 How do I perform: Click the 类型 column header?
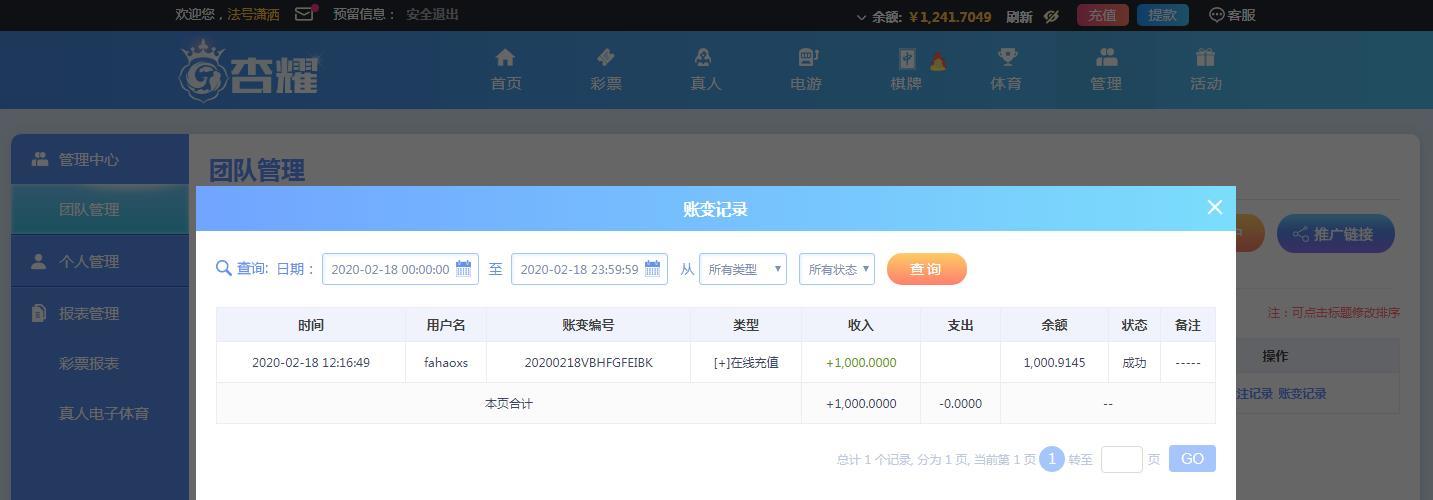(x=746, y=325)
